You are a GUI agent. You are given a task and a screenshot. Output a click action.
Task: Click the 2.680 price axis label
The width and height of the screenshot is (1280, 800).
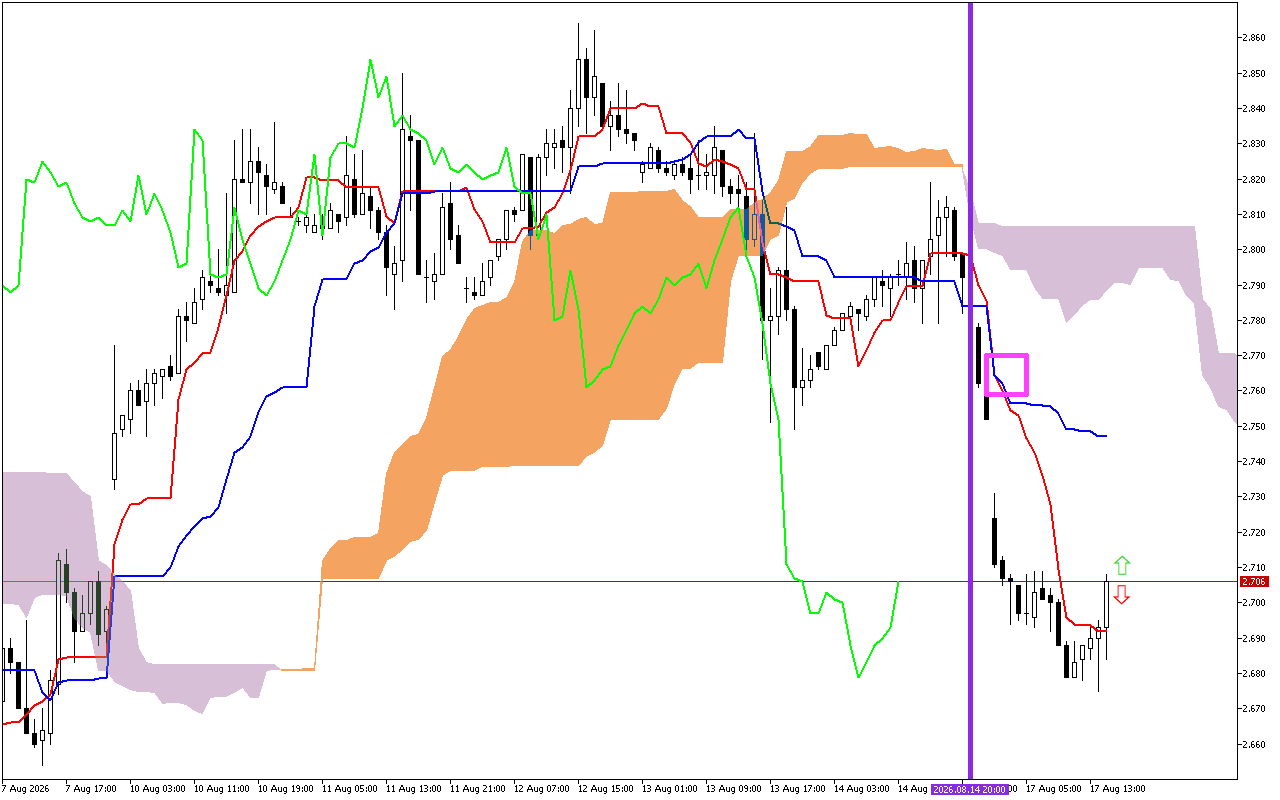[1253, 673]
